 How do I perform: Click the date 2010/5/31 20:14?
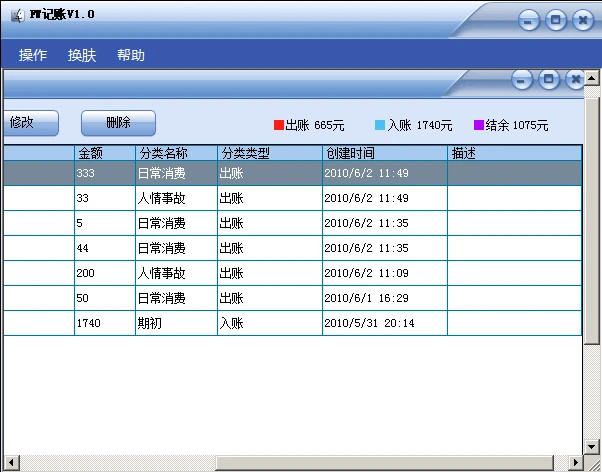coord(385,323)
